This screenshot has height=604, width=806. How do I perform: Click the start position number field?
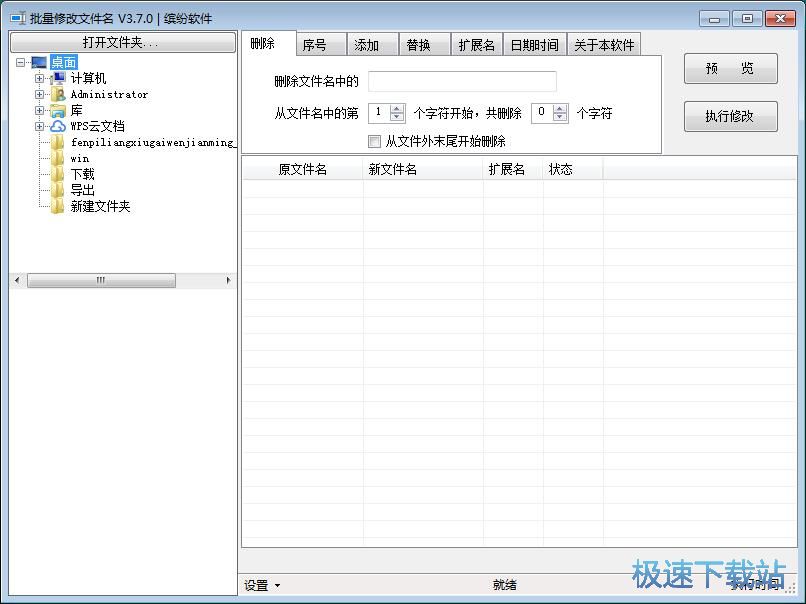click(379, 113)
